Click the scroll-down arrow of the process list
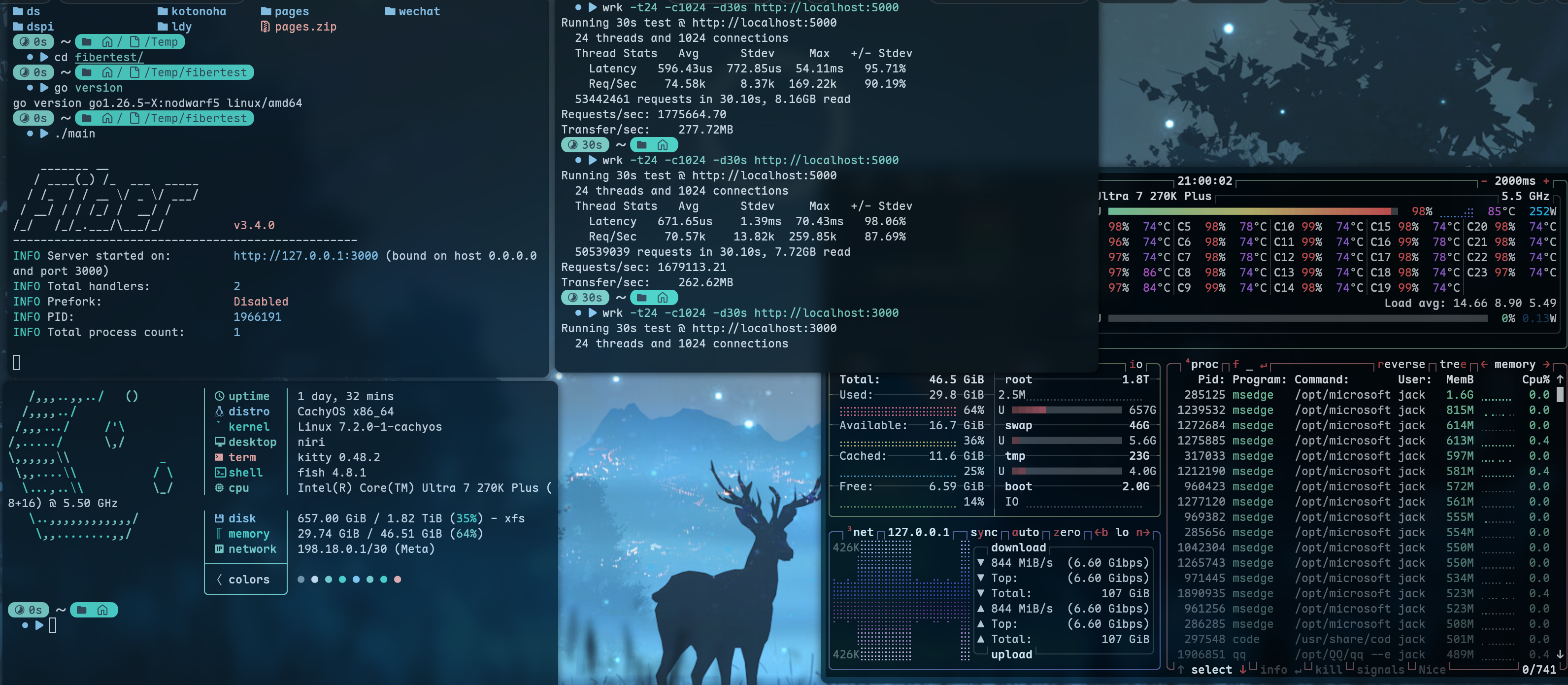 [1560, 654]
